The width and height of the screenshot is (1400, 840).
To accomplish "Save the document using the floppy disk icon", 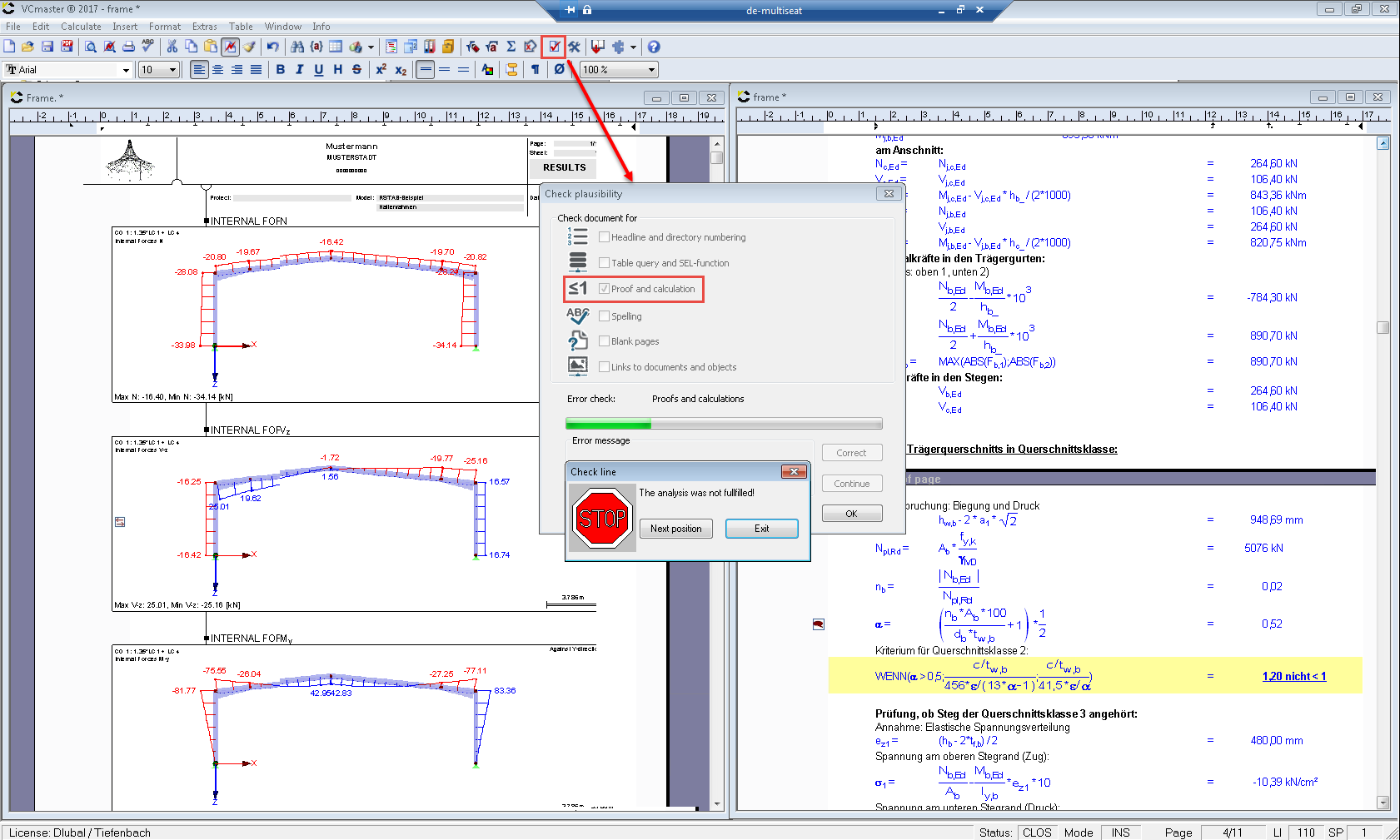I will pos(47,47).
